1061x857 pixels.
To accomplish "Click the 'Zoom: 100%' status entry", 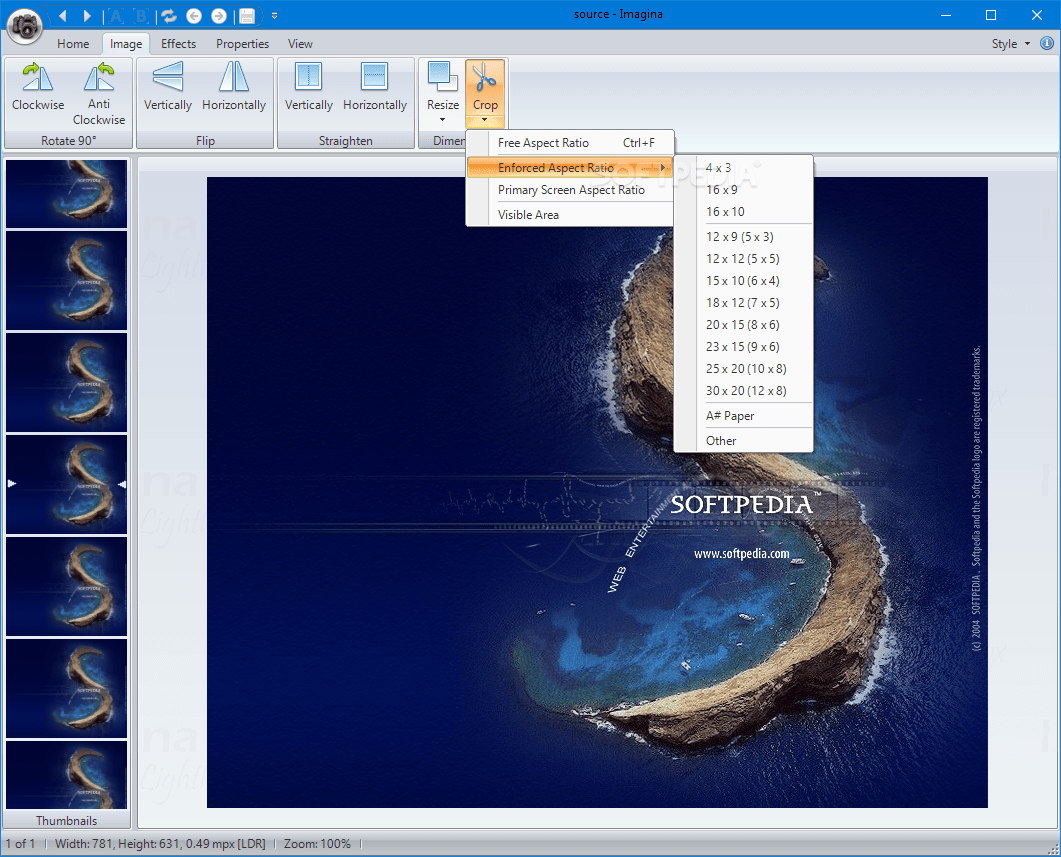I will [x=317, y=843].
